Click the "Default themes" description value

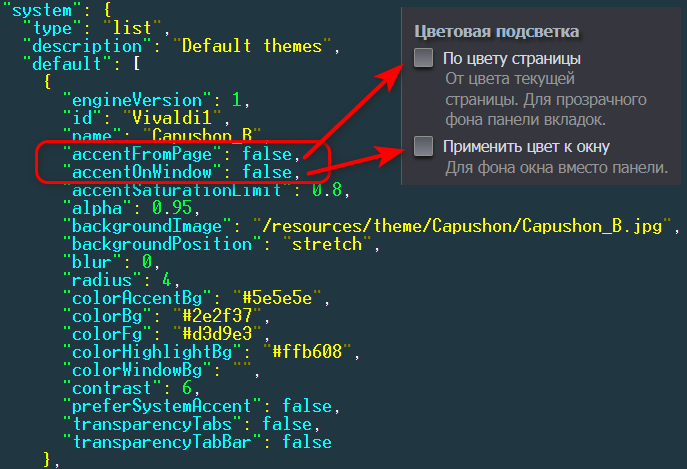(251, 46)
